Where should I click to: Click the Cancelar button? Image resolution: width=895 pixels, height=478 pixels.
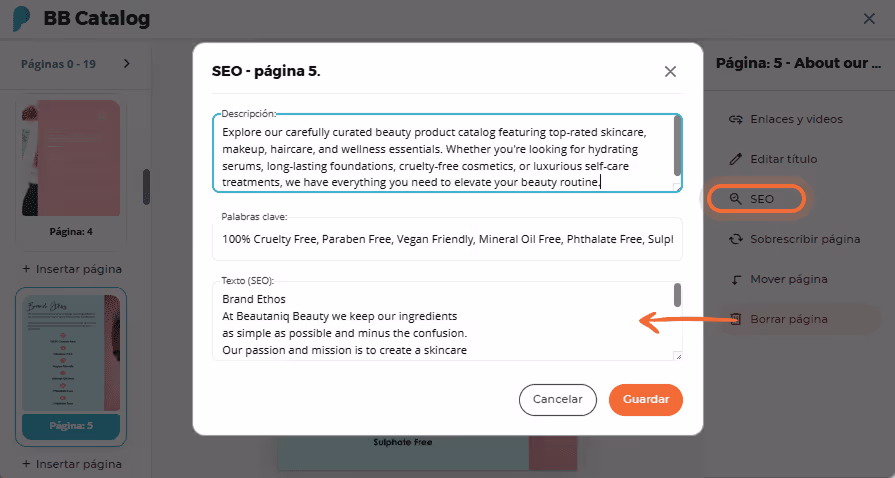click(558, 400)
